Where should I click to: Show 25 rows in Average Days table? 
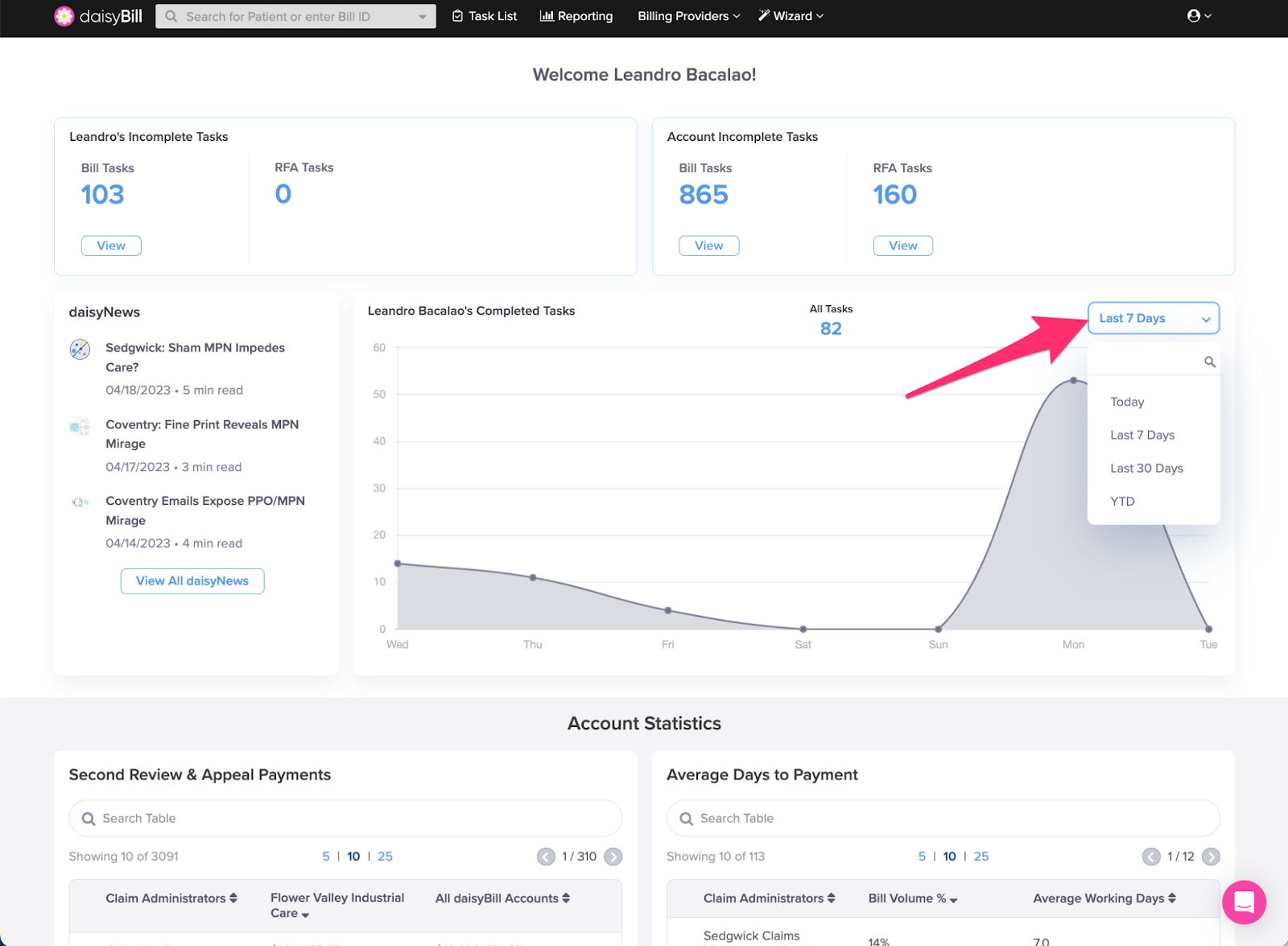(x=981, y=857)
